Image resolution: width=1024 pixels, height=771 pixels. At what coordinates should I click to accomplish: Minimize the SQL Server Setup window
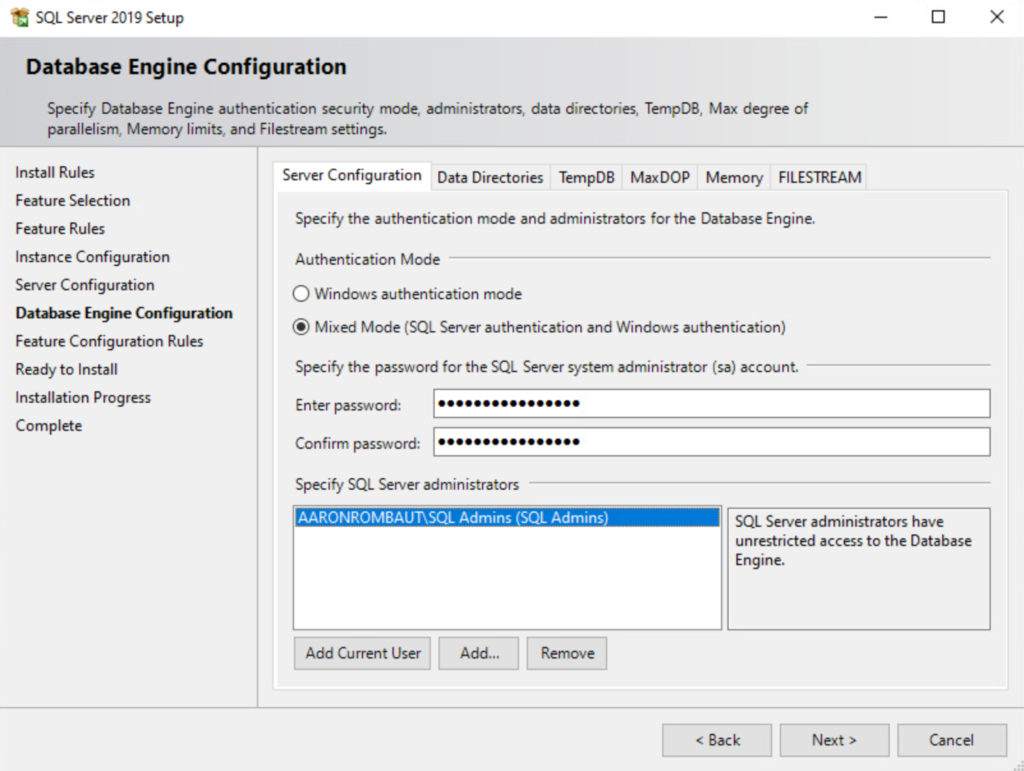click(x=880, y=17)
